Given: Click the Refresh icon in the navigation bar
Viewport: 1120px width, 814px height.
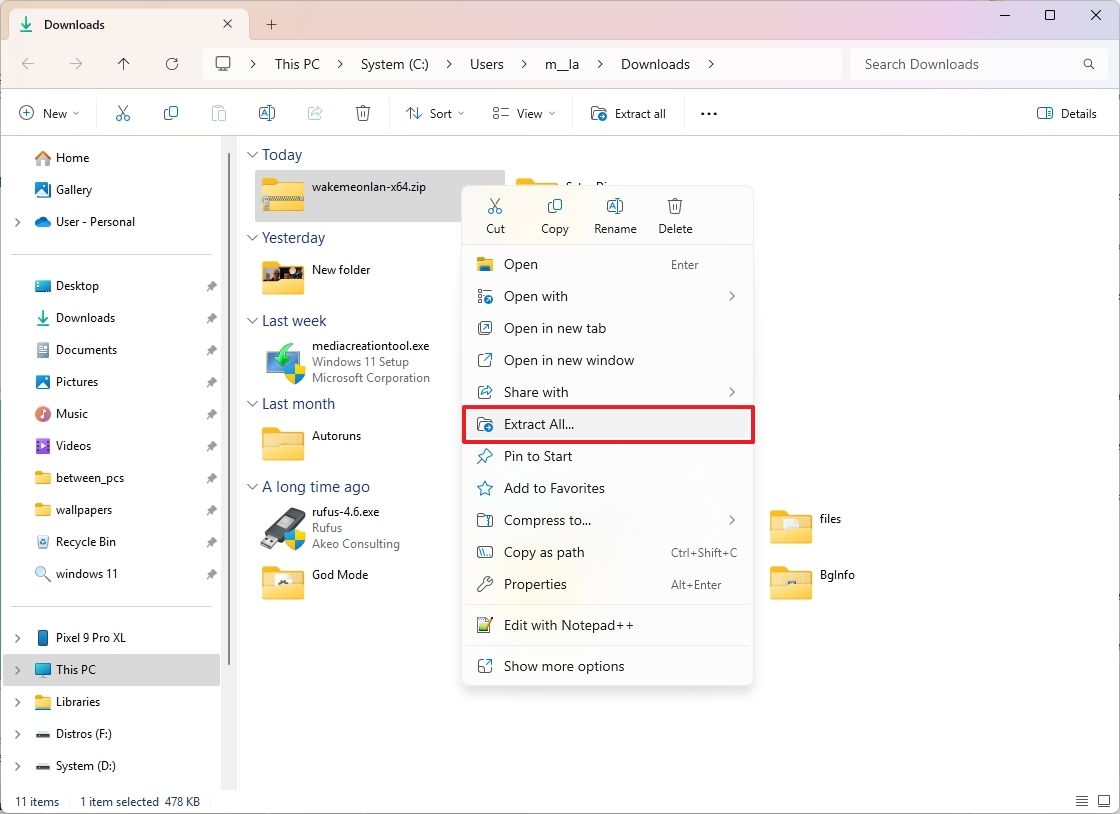Looking at the screenshot, I should [x=171, y=63].
